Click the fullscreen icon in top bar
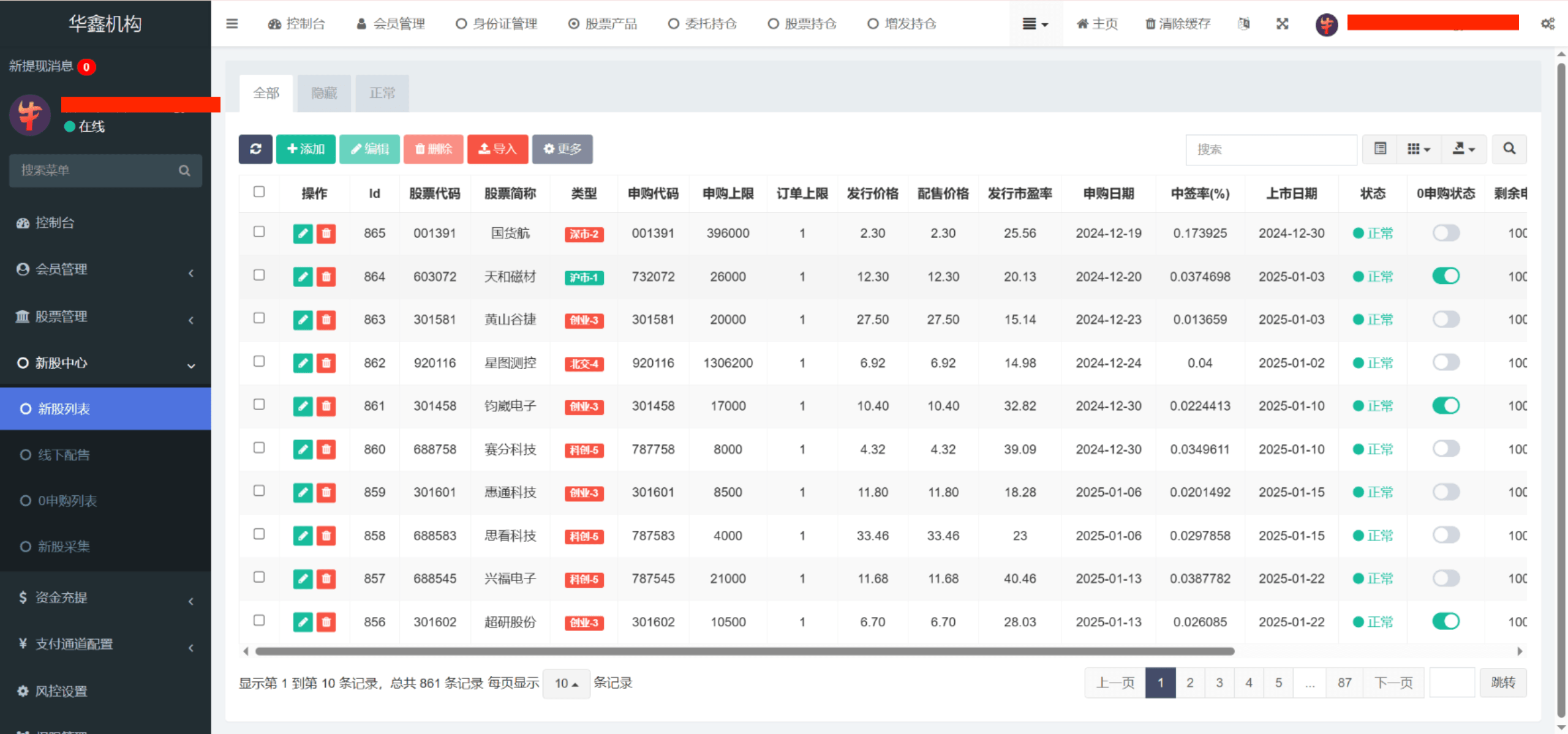 point(1282,24)
